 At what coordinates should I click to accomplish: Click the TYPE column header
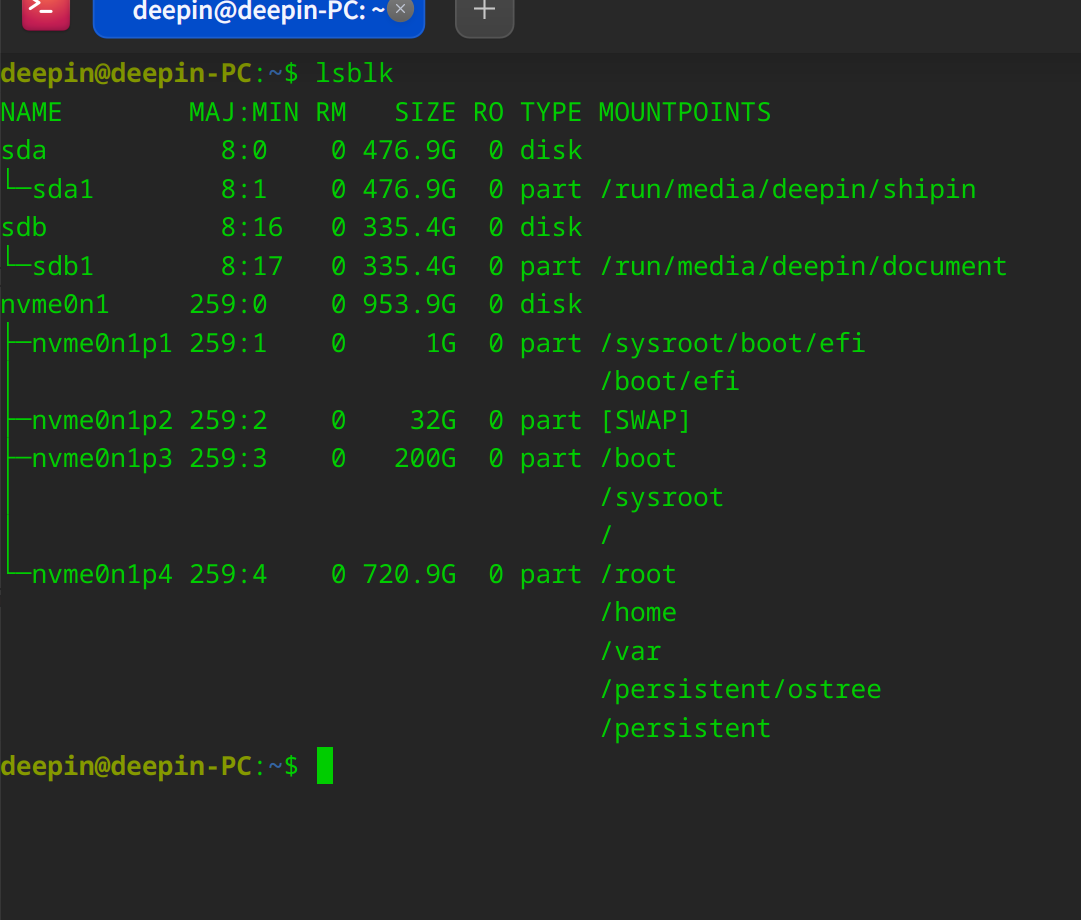click(x=551, y=112)
